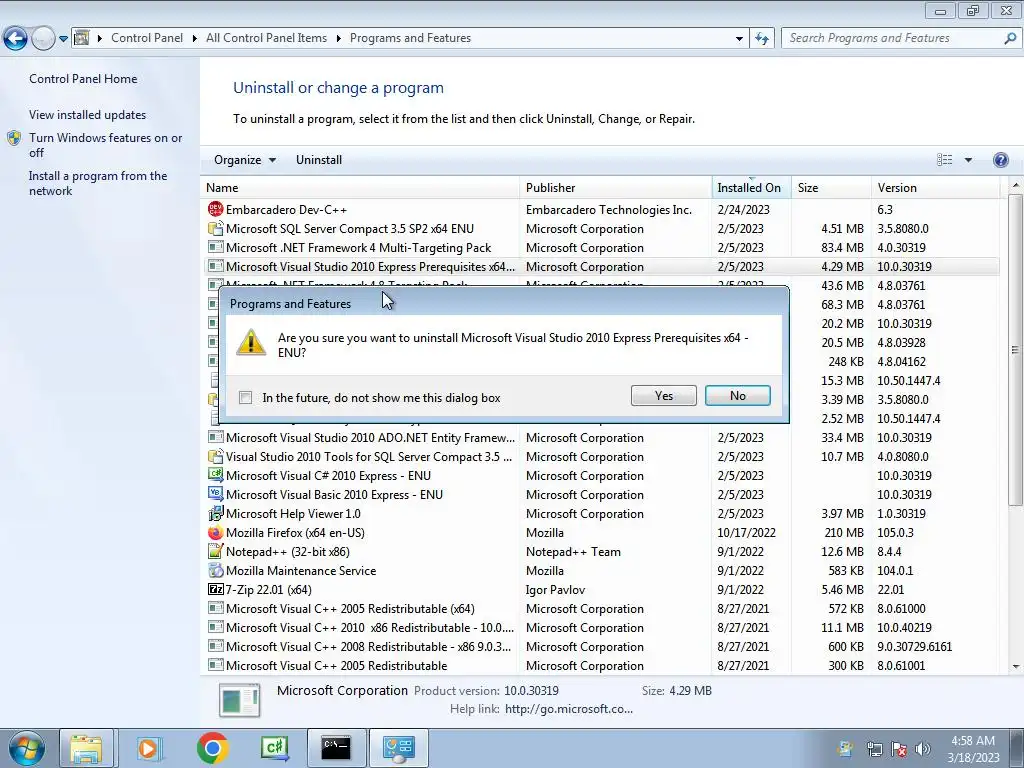The height and width of the screenshot is (768, 1024).
Task: Open Install a program from the network
Action: click(x=98, y=184)
